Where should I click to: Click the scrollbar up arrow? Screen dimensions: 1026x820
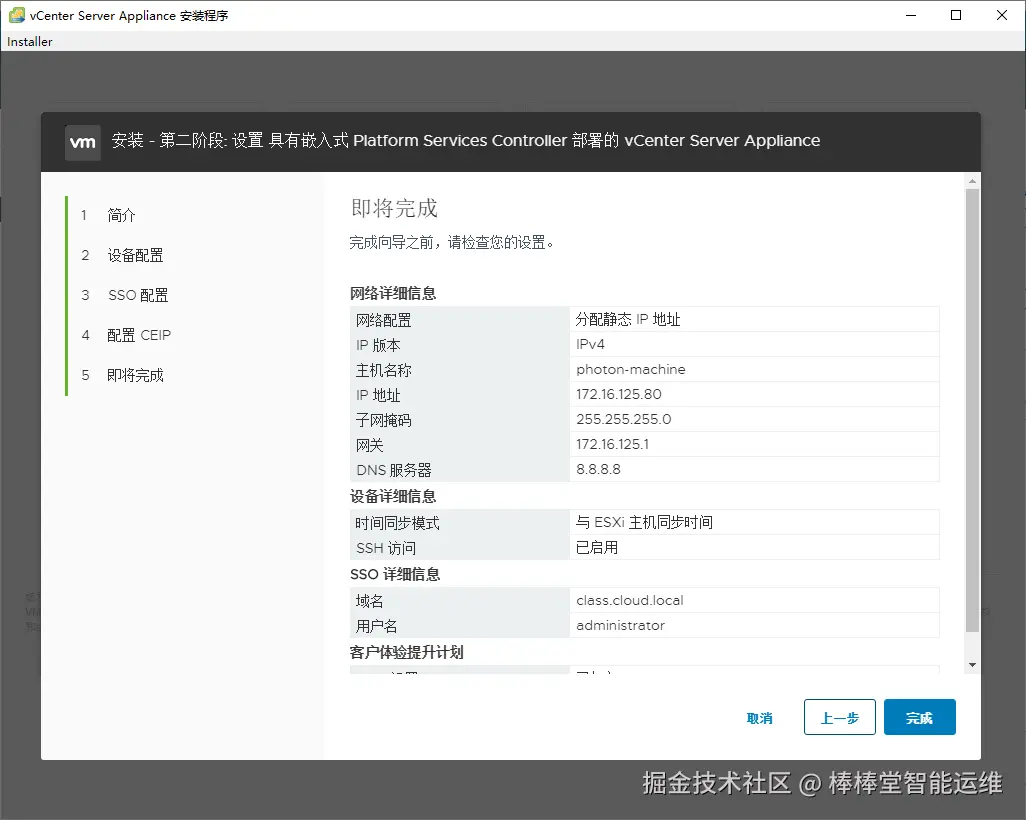pyautogui.click(x=972, y=181)
